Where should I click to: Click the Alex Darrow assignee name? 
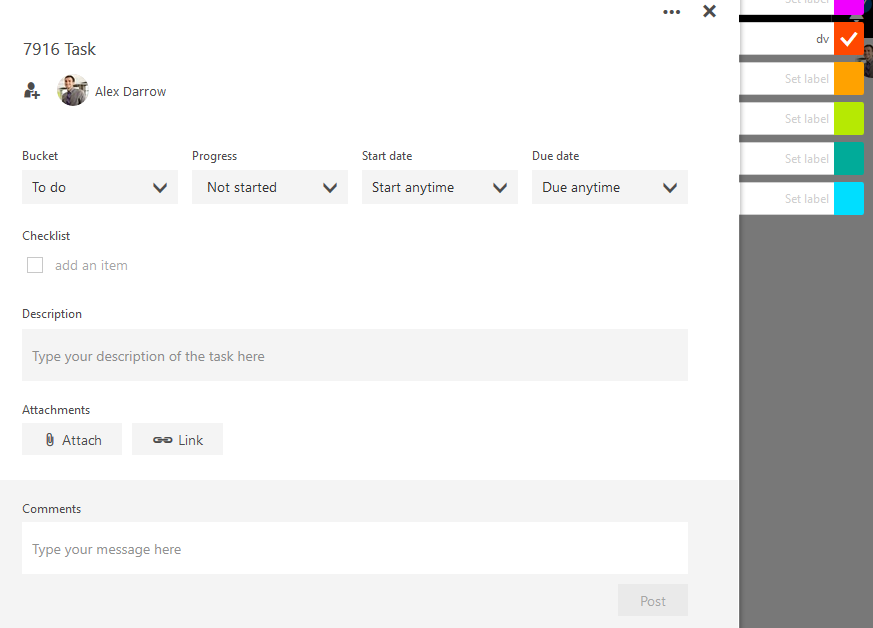pos(130,91)
